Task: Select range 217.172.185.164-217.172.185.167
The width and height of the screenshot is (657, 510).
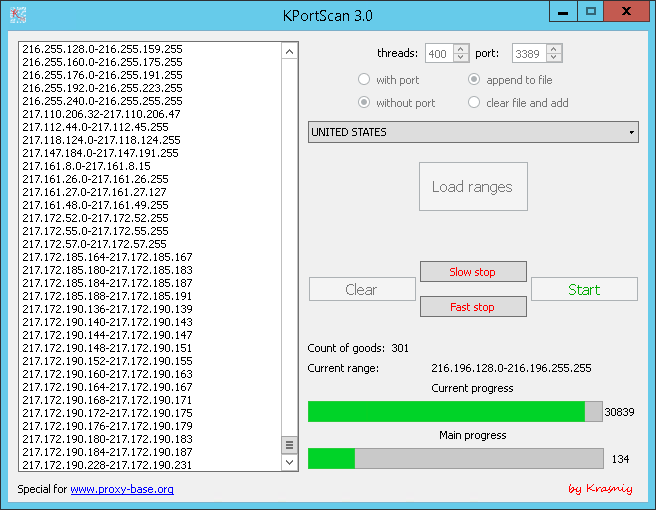Action: tap(107, 257)
